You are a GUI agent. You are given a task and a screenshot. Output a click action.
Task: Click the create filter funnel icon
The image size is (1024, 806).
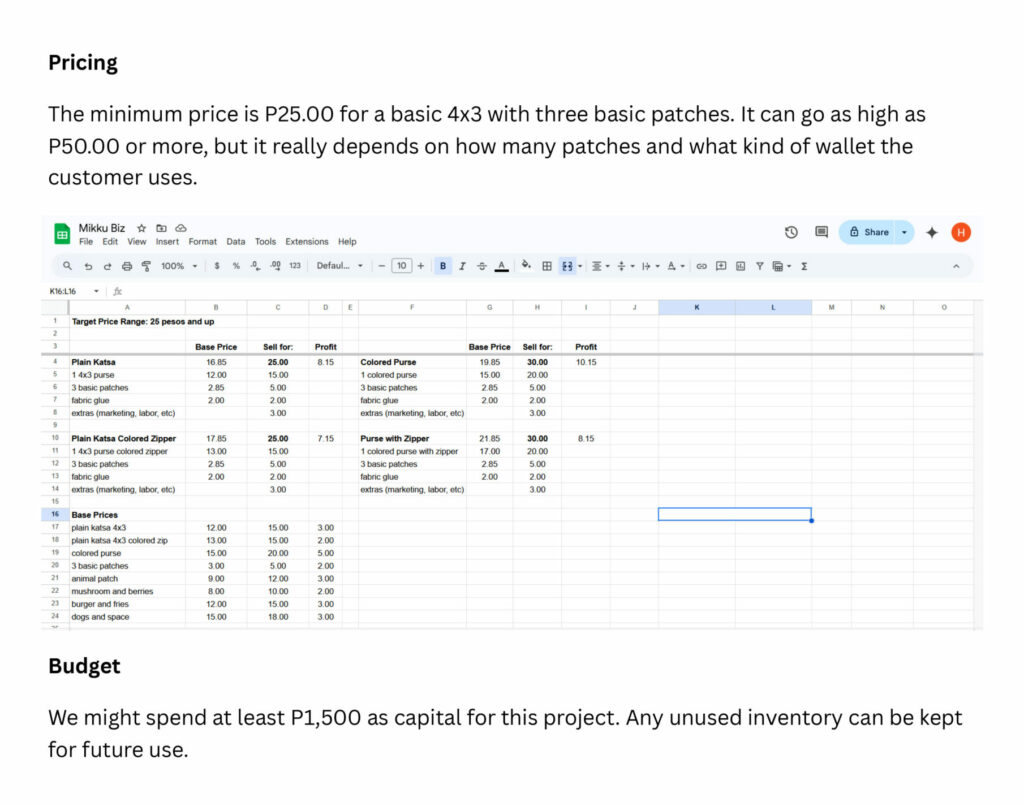click(759, 266)
